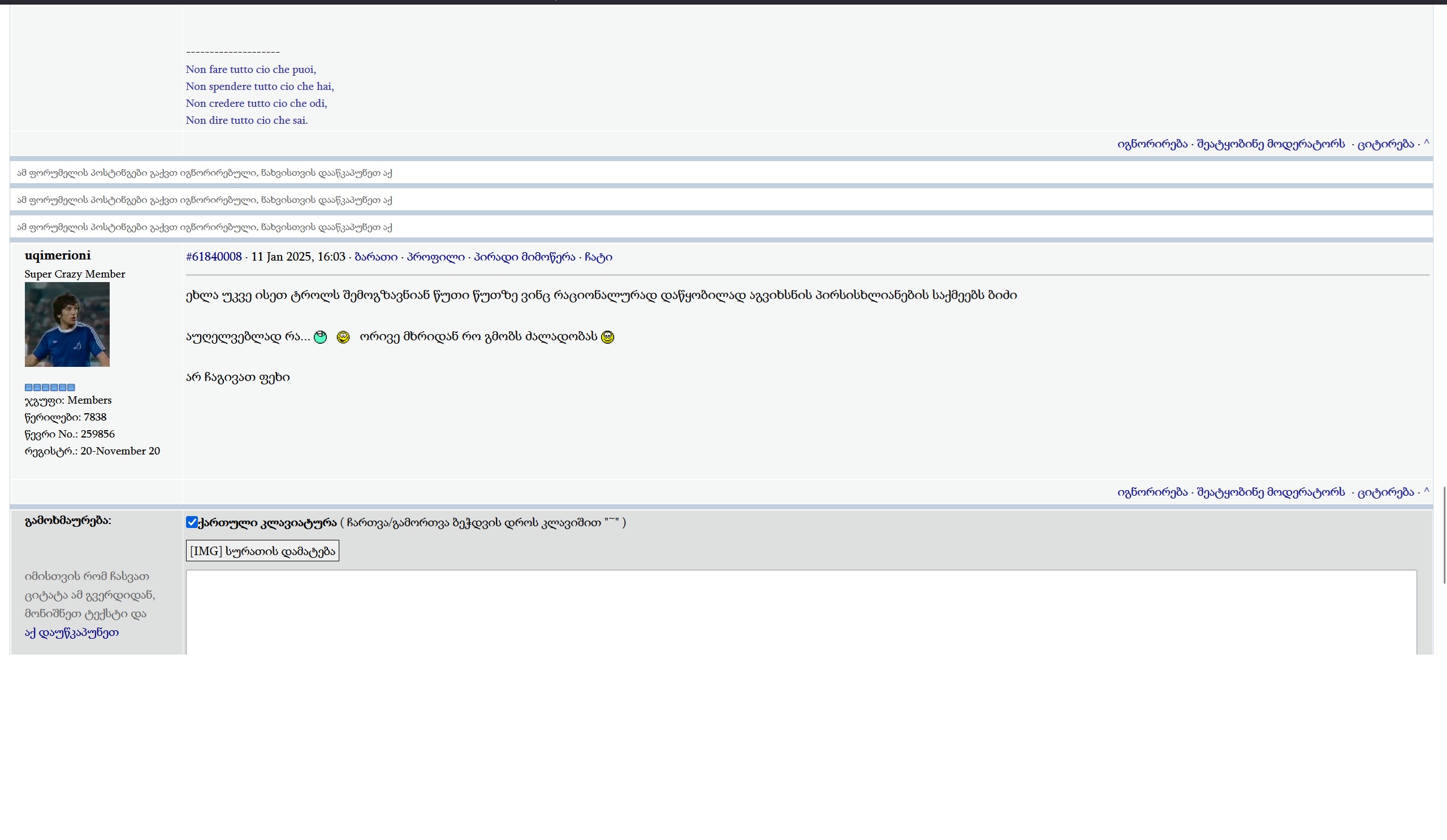1447x840 pixels.
Task: Open the პირადი მიმოწერა link in the post header
Action: point(524,257)
